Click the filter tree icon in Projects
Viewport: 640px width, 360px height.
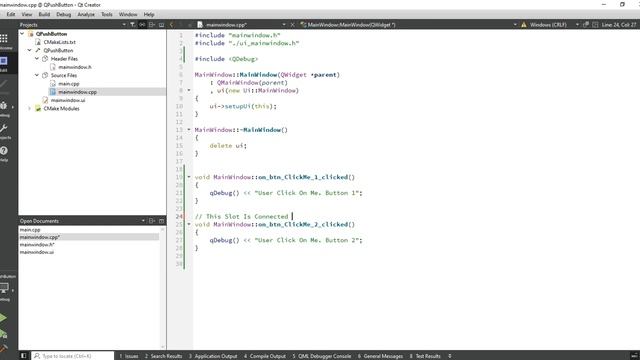(x=132, y=25)
